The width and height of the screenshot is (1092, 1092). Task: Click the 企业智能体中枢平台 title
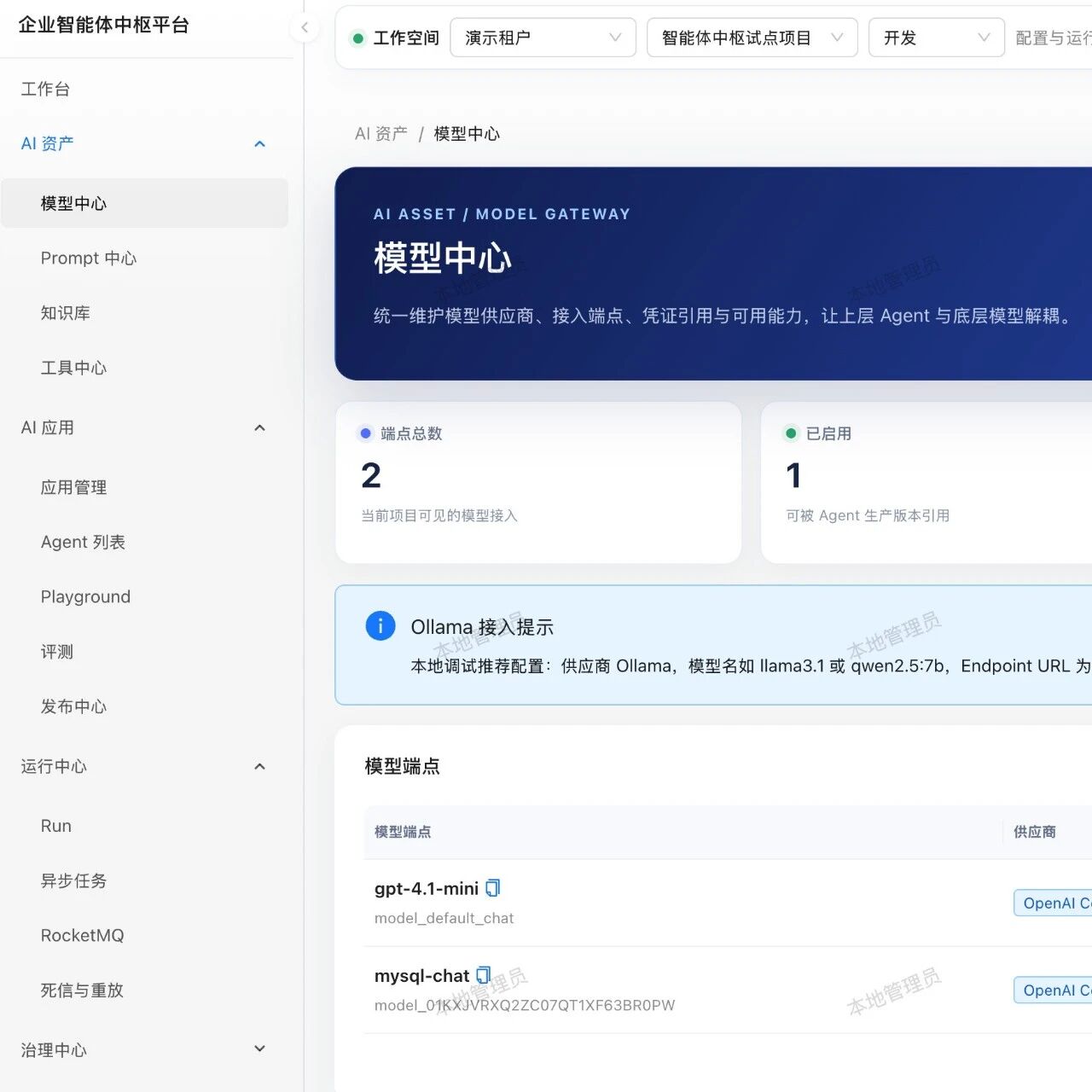pyautogui.click(x=103, y=25)
